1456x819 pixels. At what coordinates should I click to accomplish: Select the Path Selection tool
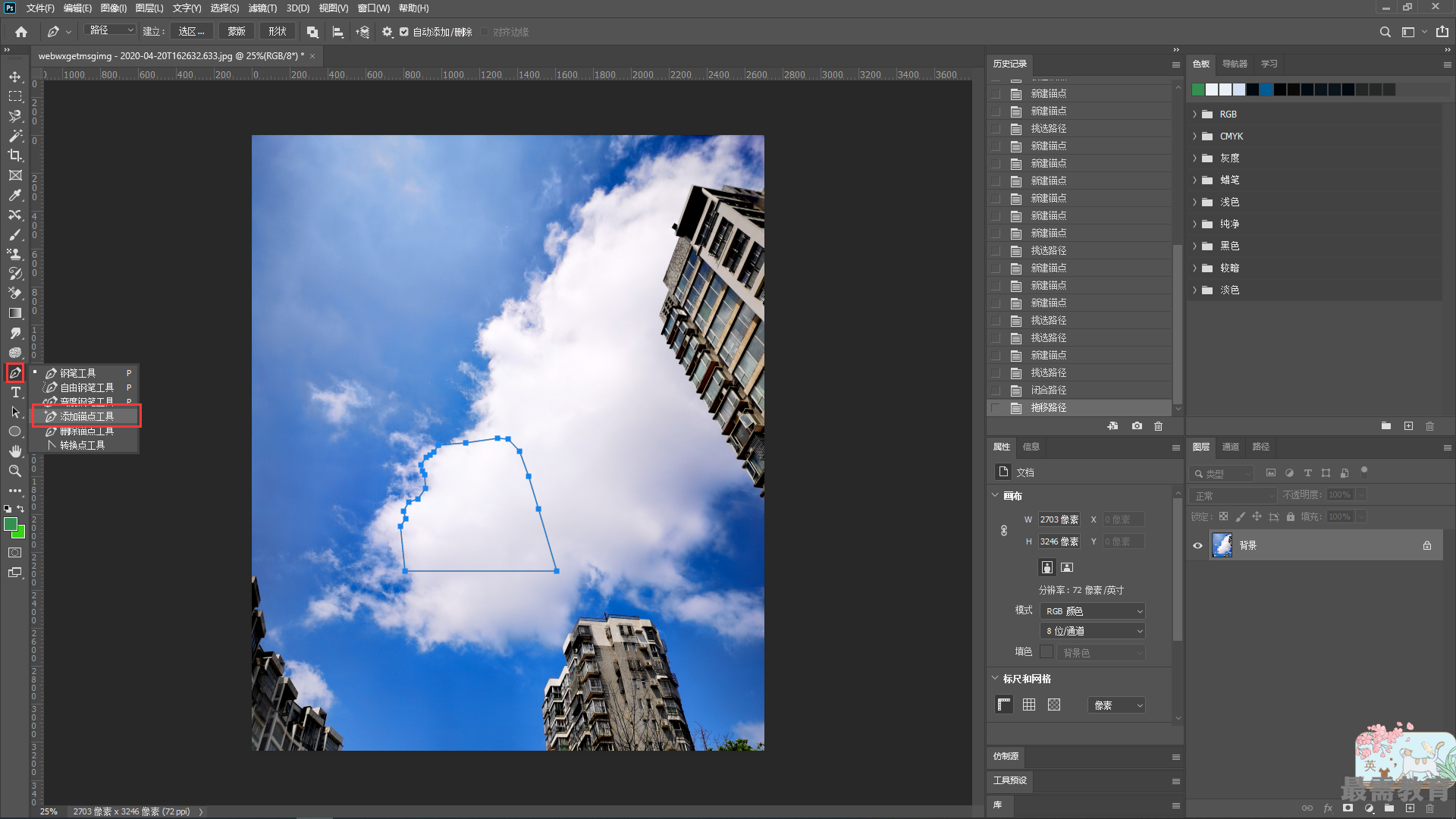[15, 412]
